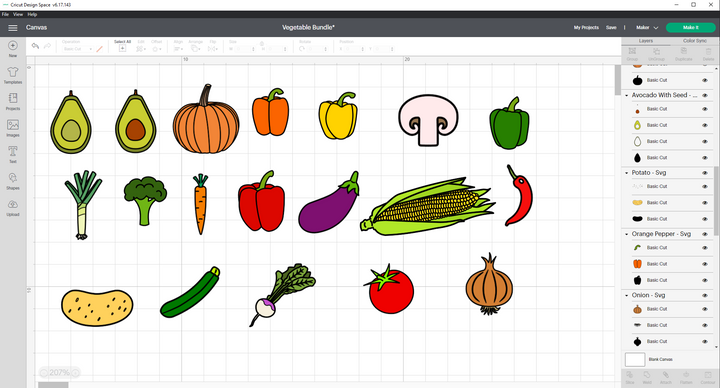This screenshot has height=388, width=720.
Task: Open the Images library icon
Action: click(x=13, y=129)
